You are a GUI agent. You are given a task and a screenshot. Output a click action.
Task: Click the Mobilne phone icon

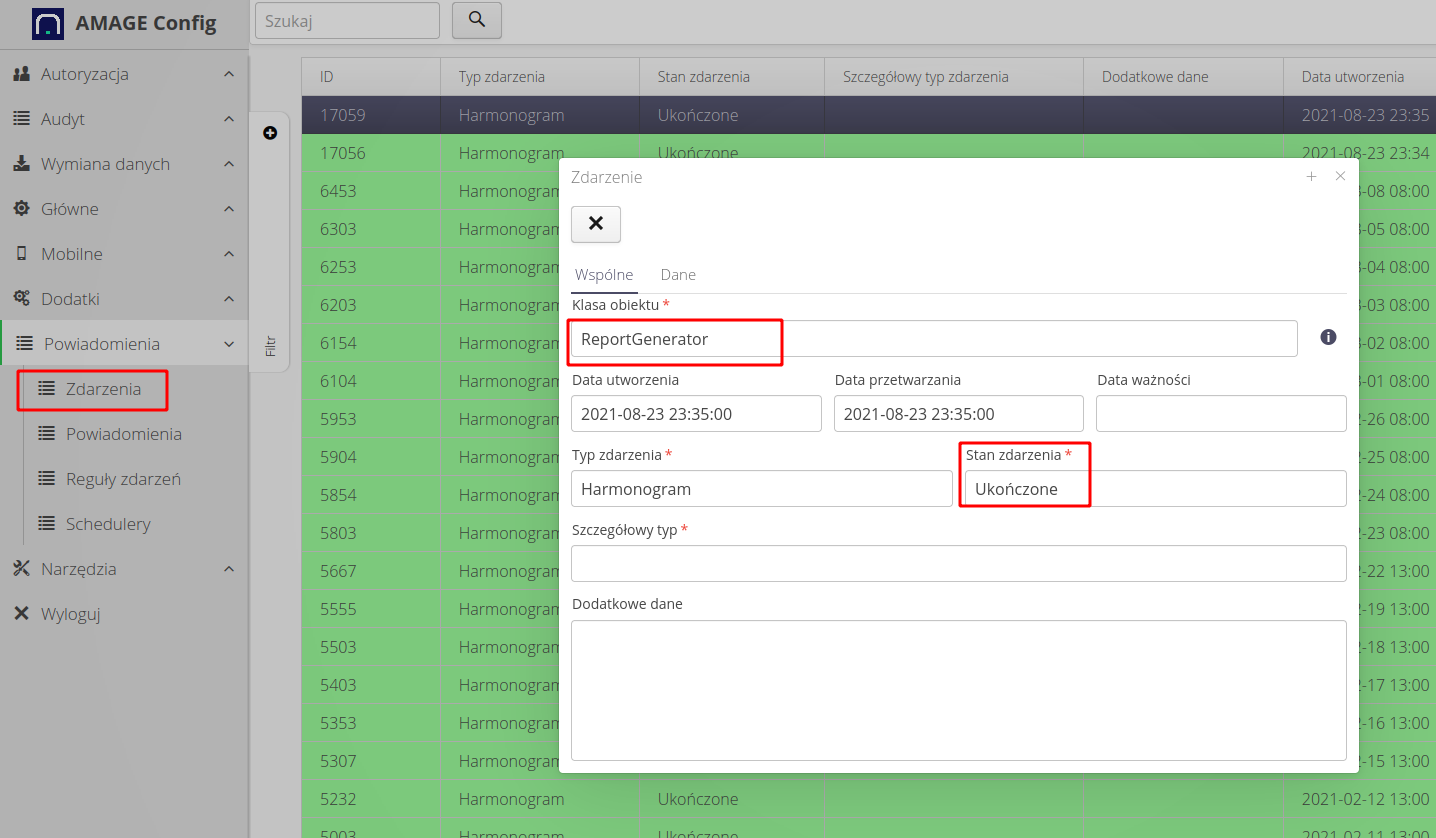(23, 254)
